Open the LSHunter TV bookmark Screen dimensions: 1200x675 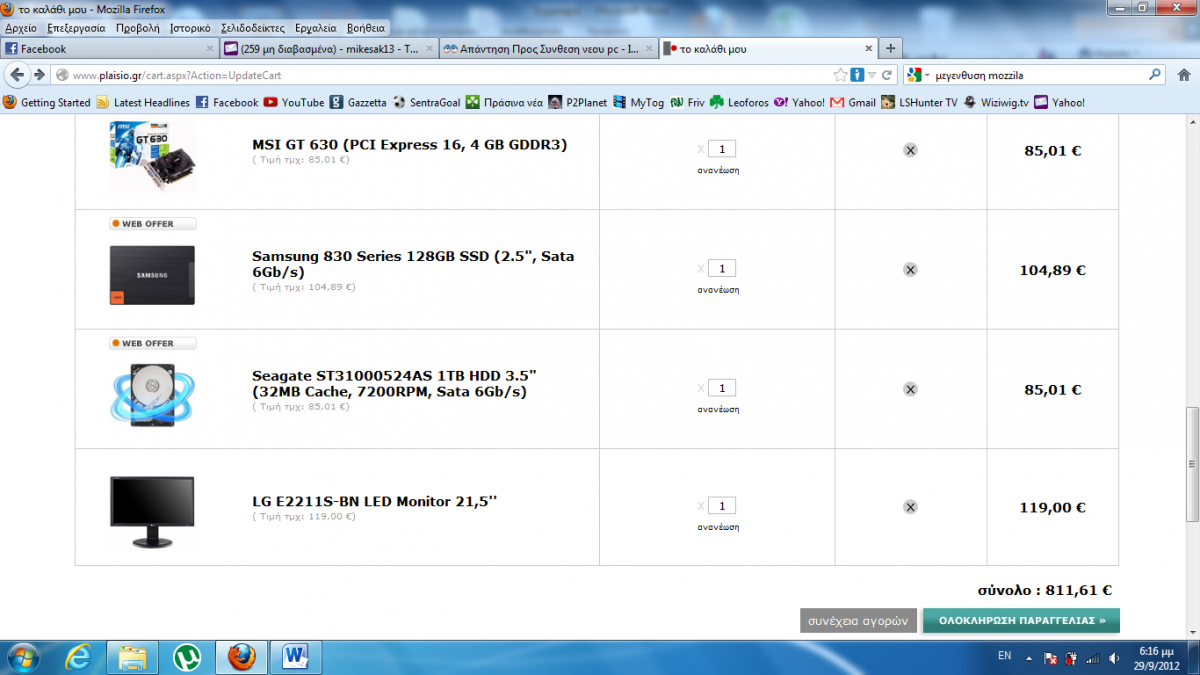click(919, 102)
